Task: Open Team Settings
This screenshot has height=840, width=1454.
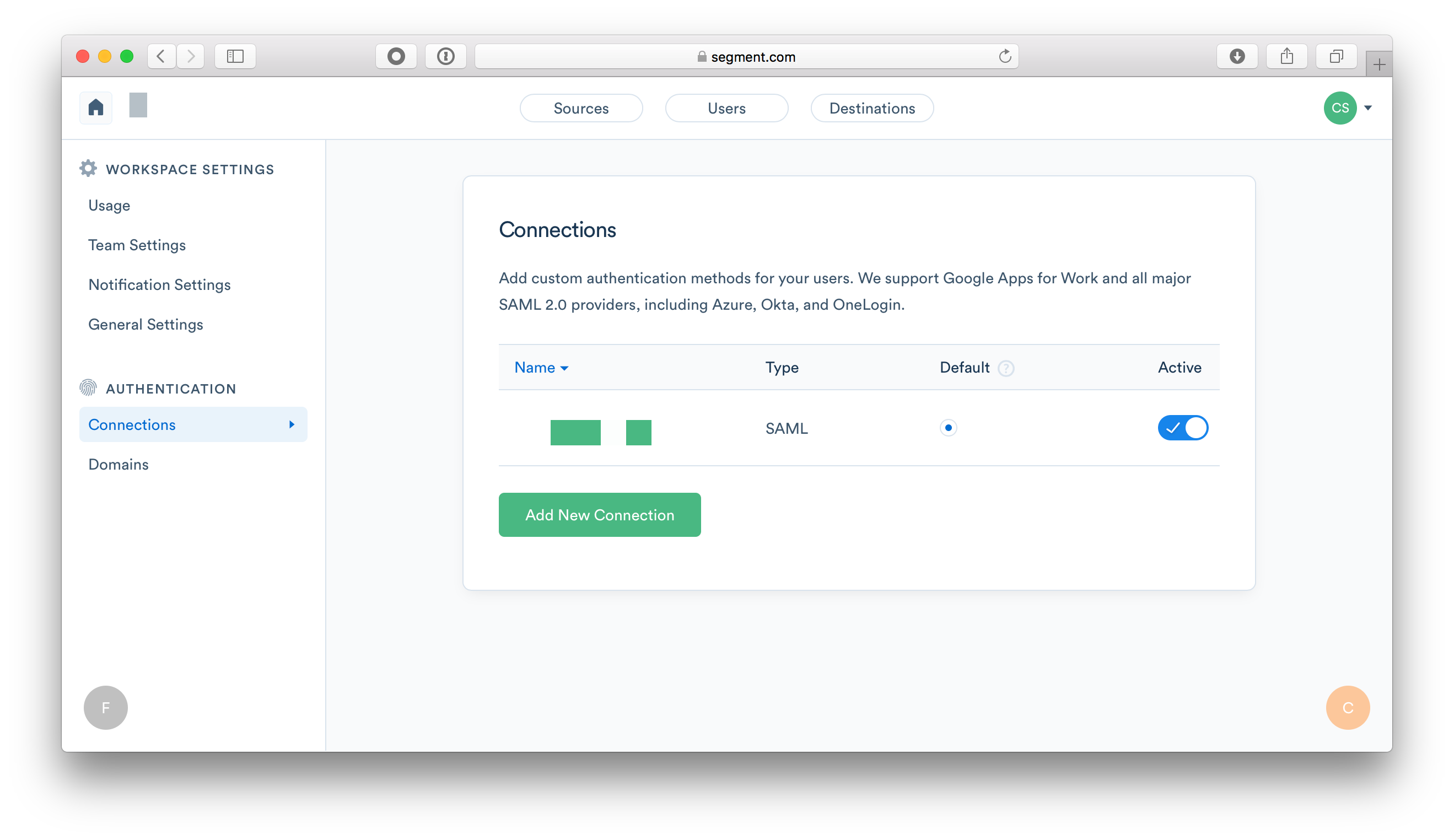Action: coord(137,245)
